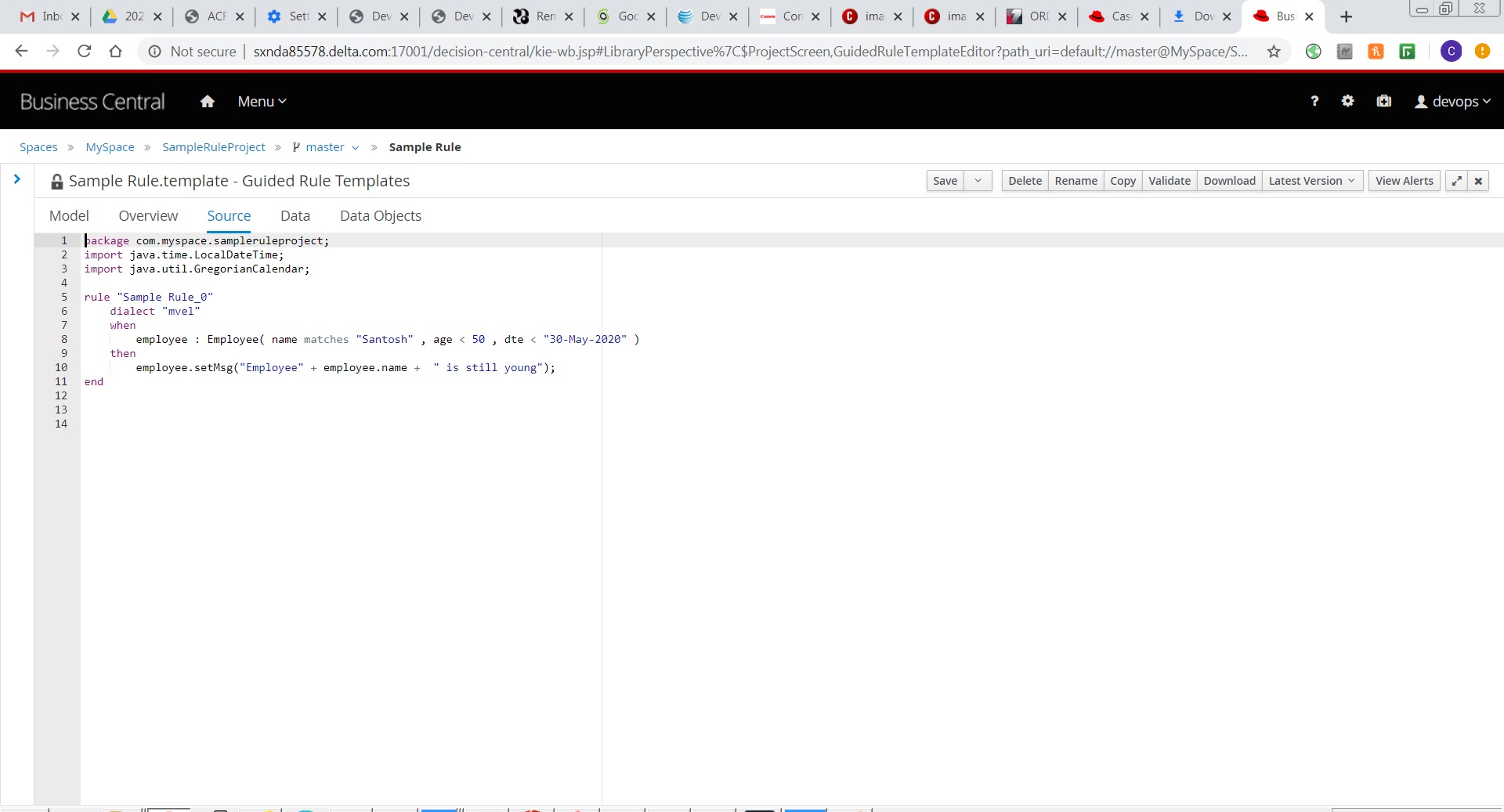Click the Rename button
Screen dimensions: 1504x812
click(x=1076, y=181)
